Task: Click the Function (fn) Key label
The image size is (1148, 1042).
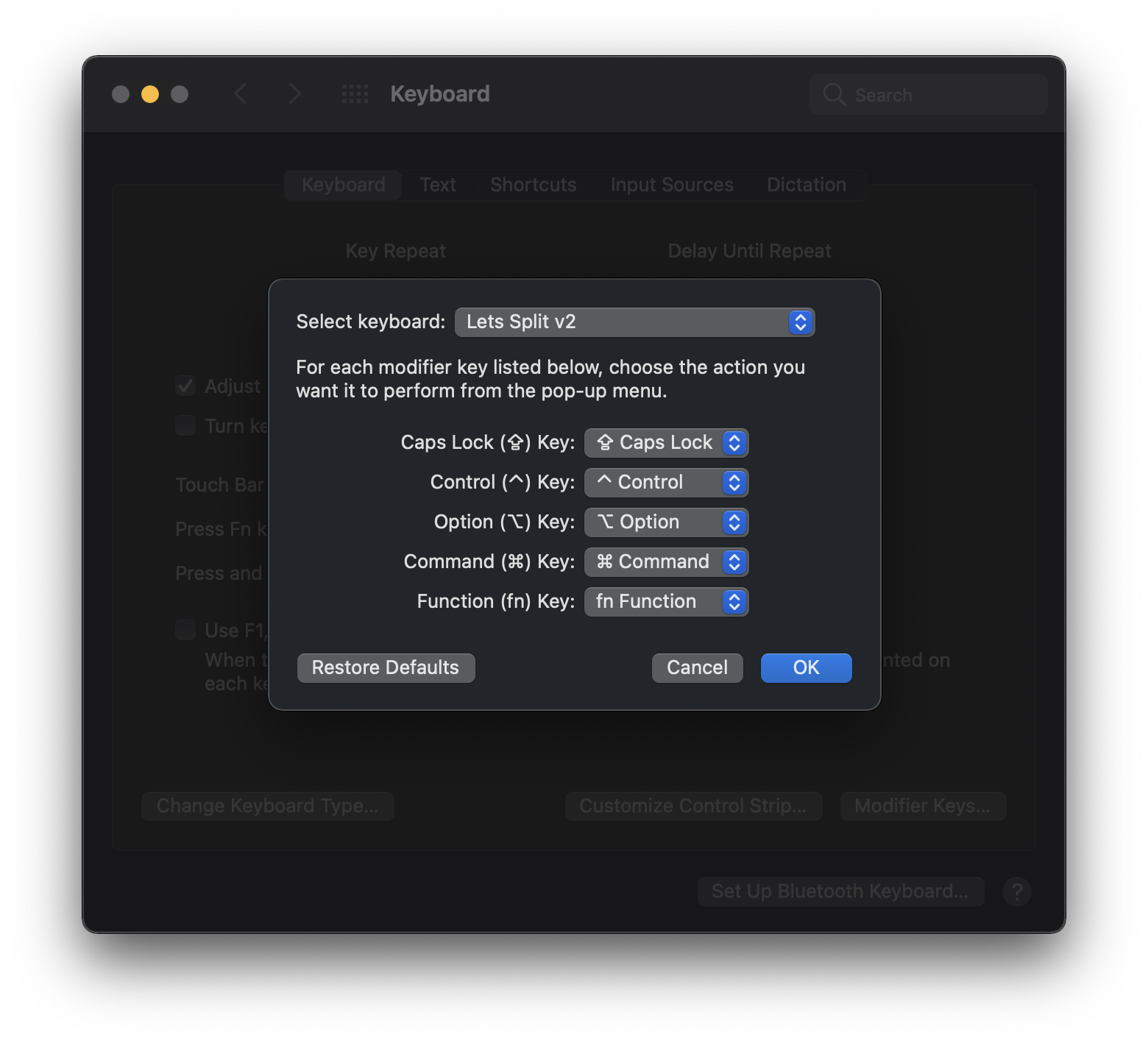Action: 496,602
